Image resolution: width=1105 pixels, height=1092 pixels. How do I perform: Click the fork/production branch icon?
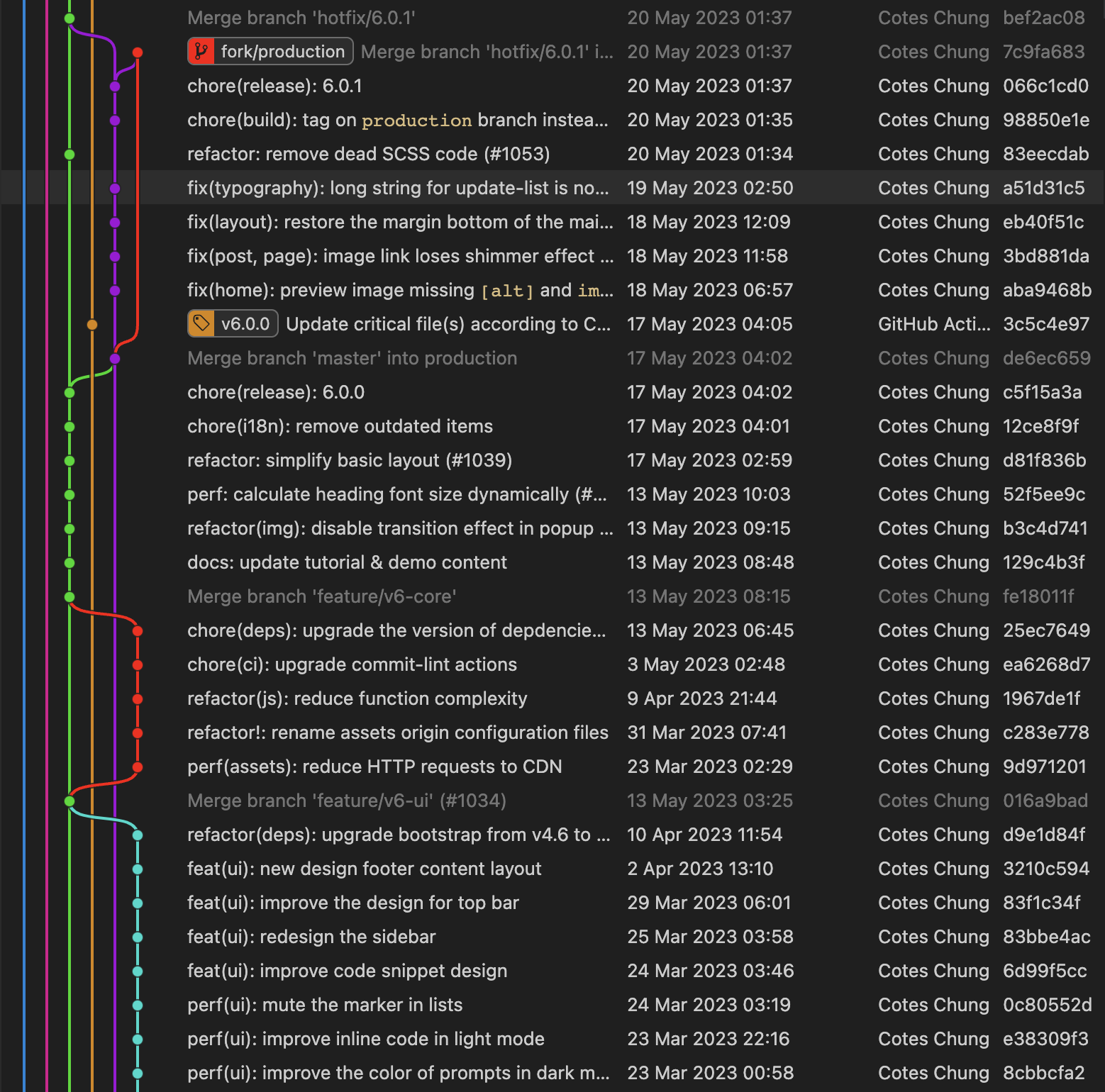point(201,51)
